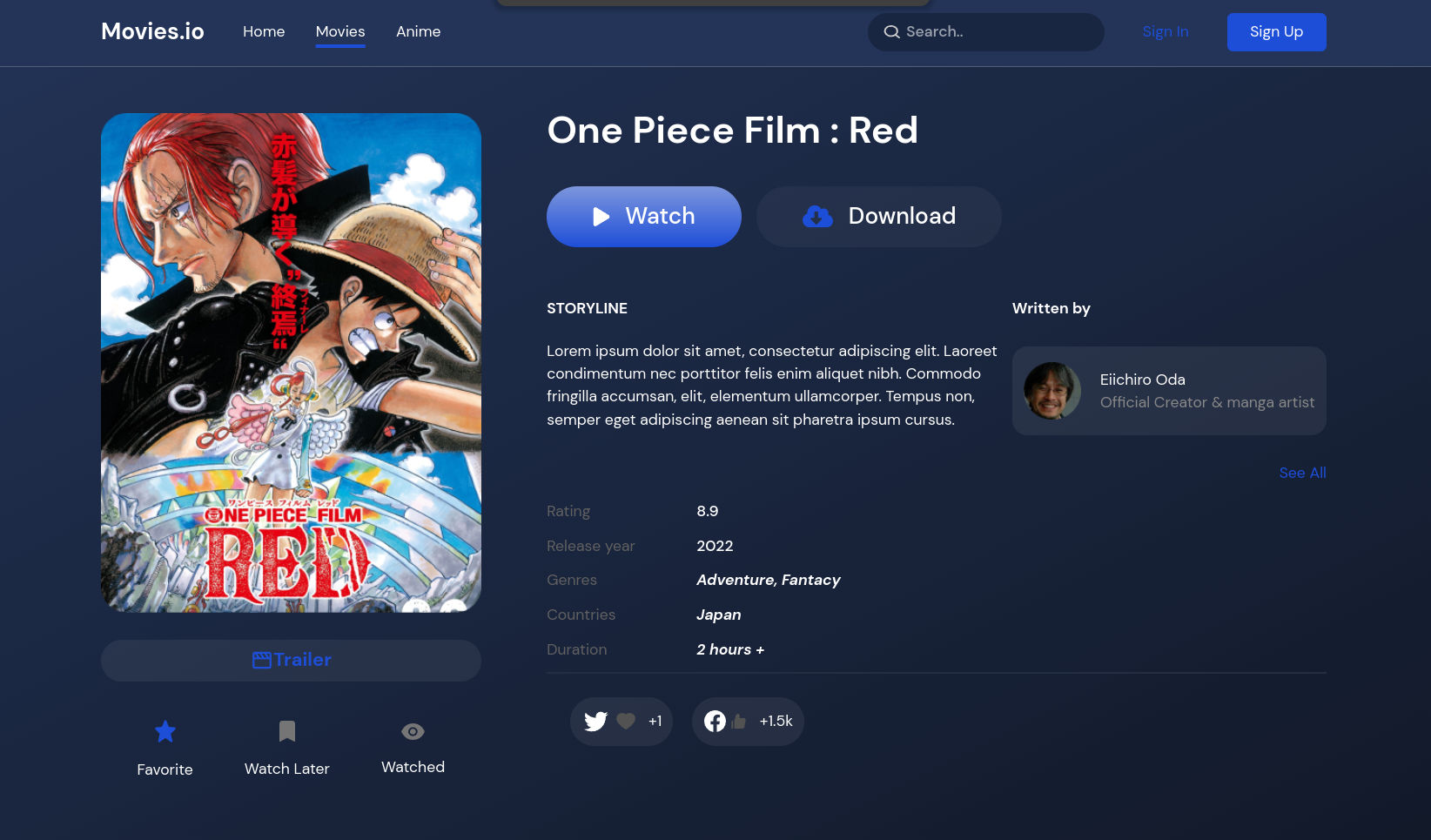
Task: Click the Watched label
Action: 413,767
